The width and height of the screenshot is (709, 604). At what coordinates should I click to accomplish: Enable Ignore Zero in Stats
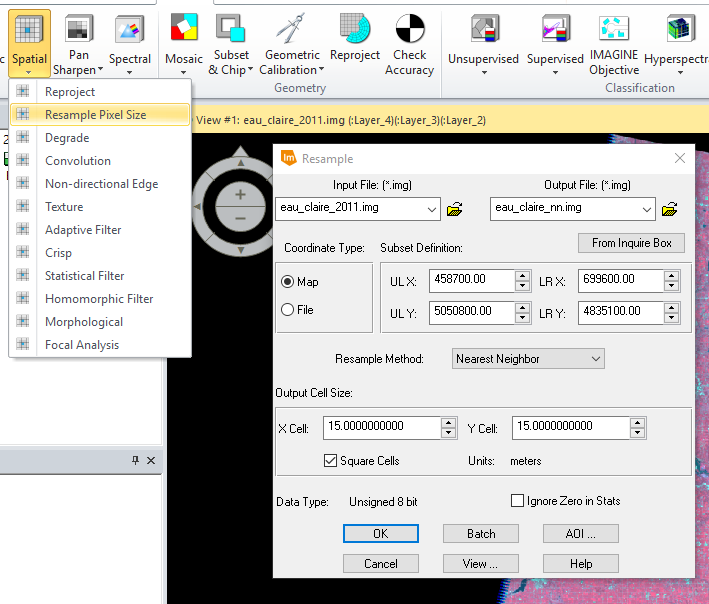pos(517,500)
